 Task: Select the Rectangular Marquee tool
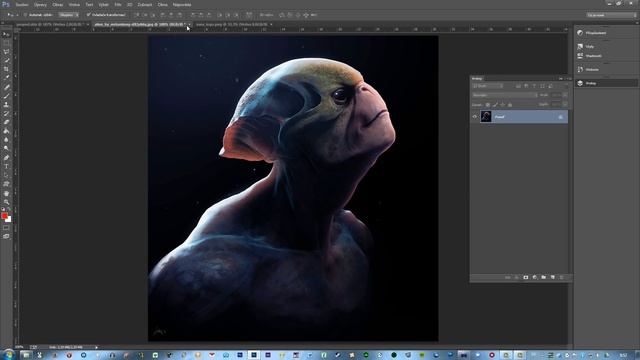[x=6, y=43]
